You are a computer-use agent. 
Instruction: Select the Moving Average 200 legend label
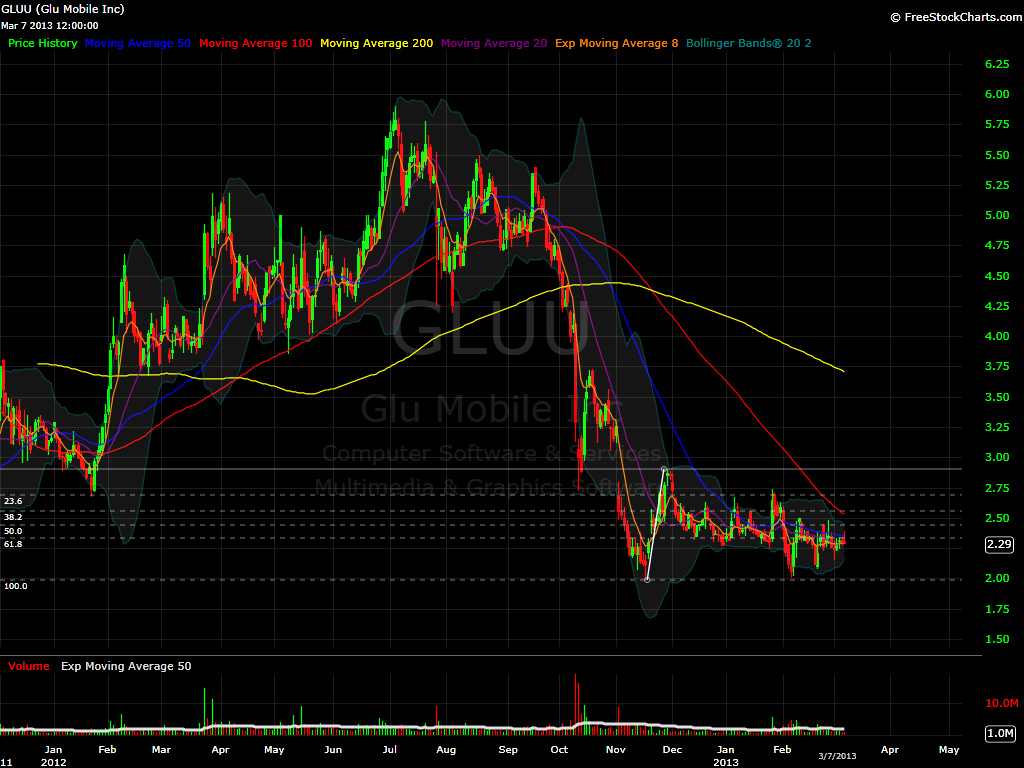point(377,43)
